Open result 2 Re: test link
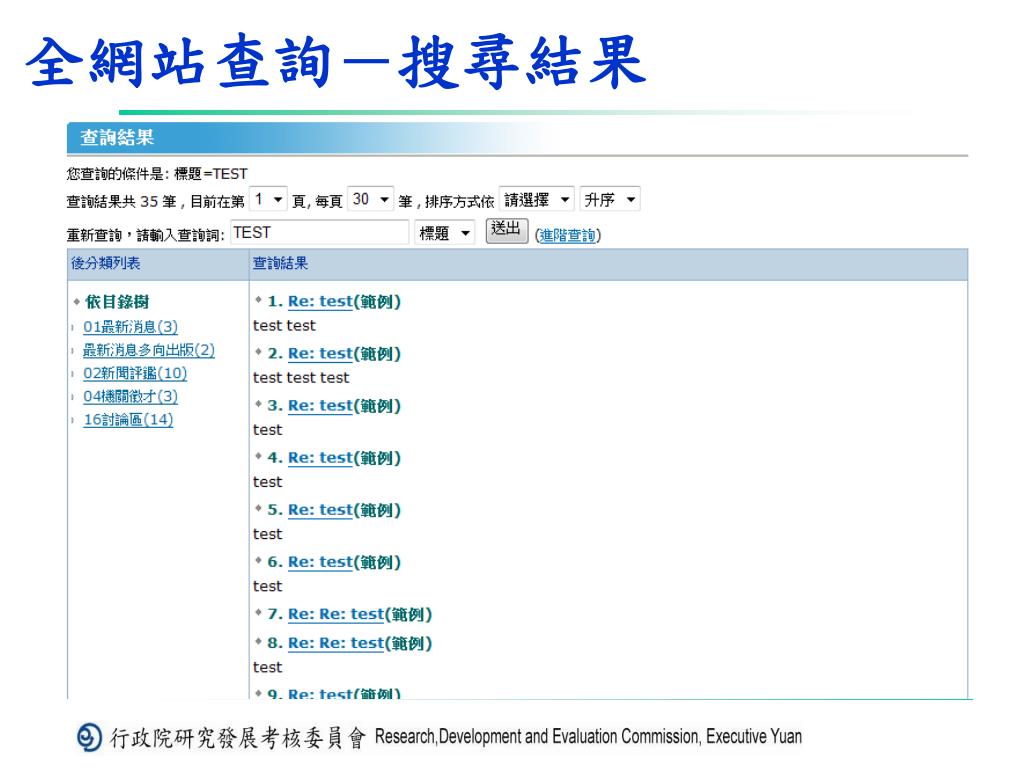This screenshot has height=768, width=1024. pos(320,353)
